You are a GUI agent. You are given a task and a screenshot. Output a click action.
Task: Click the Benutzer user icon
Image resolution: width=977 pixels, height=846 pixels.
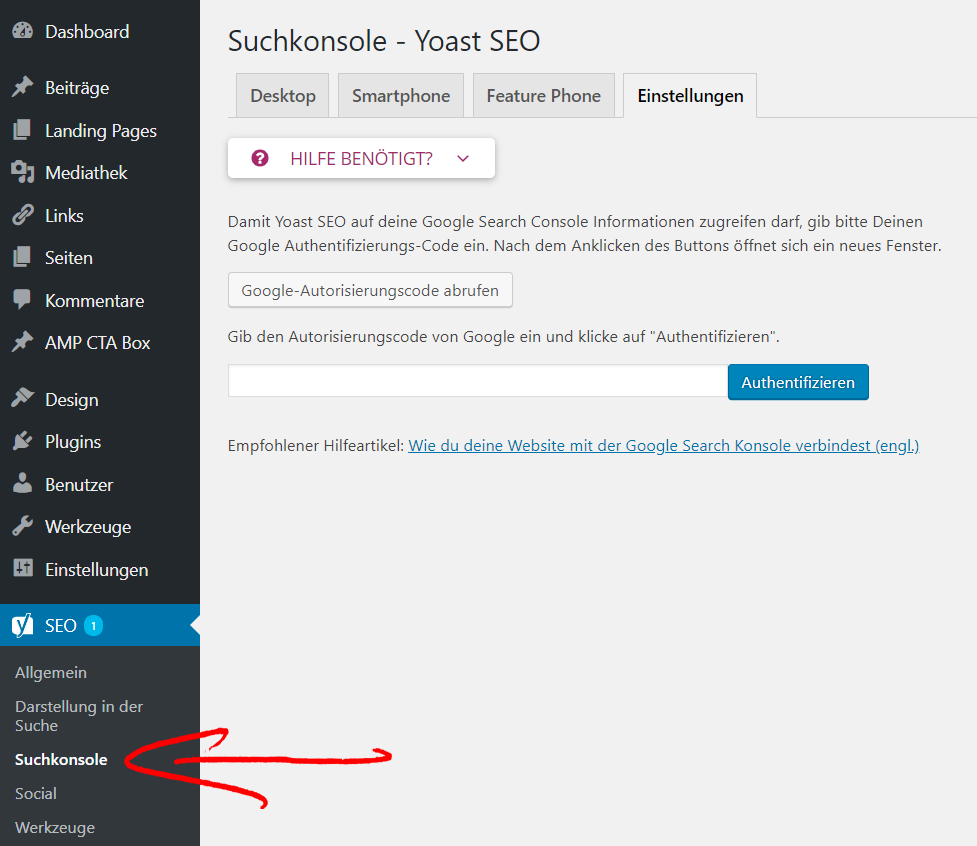tap(22, 484)
